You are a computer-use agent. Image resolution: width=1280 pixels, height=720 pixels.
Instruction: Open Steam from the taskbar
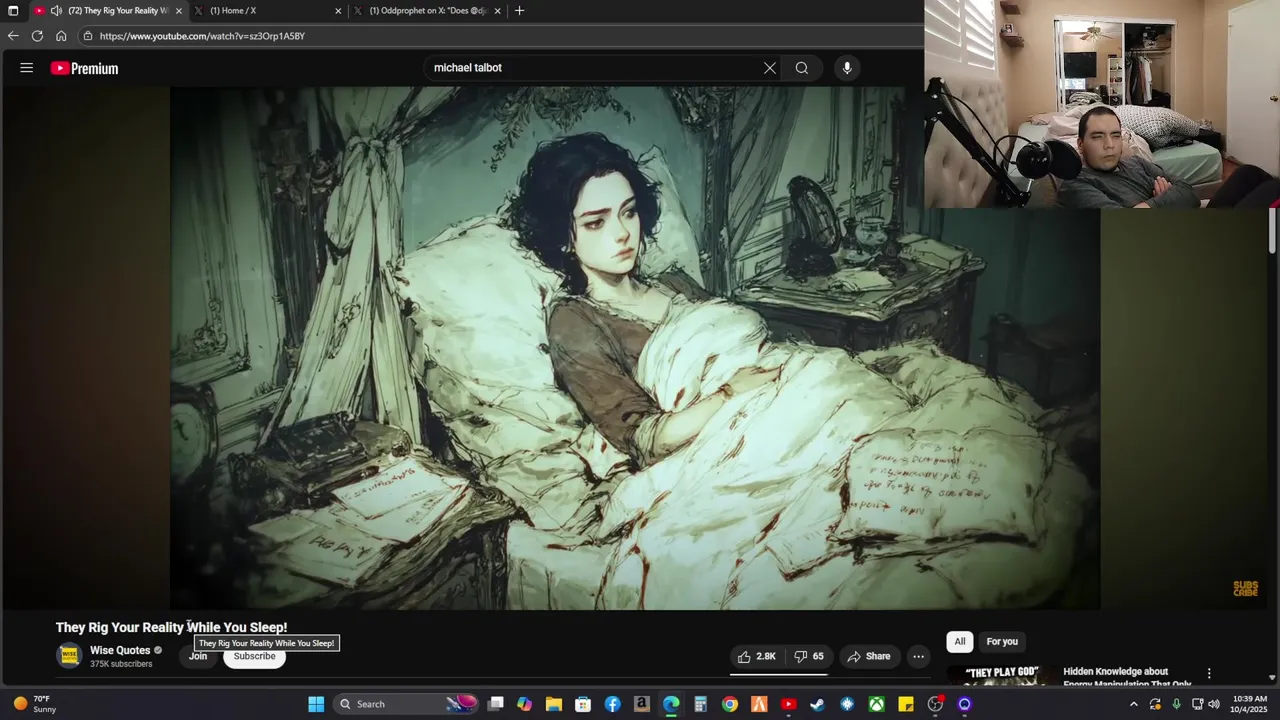tap(817, 704)
